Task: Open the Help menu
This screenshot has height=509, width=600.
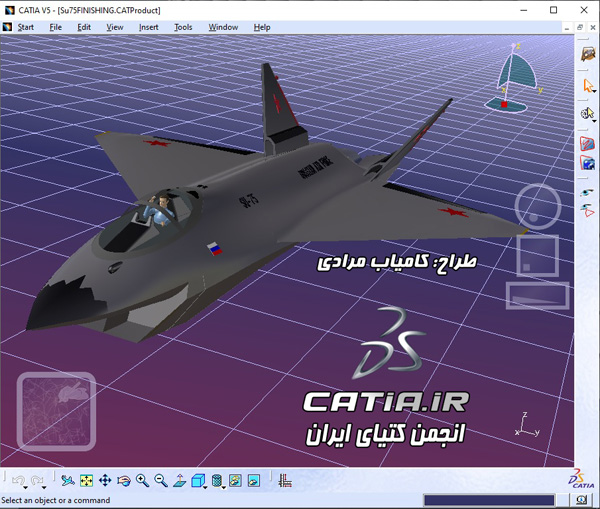Action: [262, 27]
